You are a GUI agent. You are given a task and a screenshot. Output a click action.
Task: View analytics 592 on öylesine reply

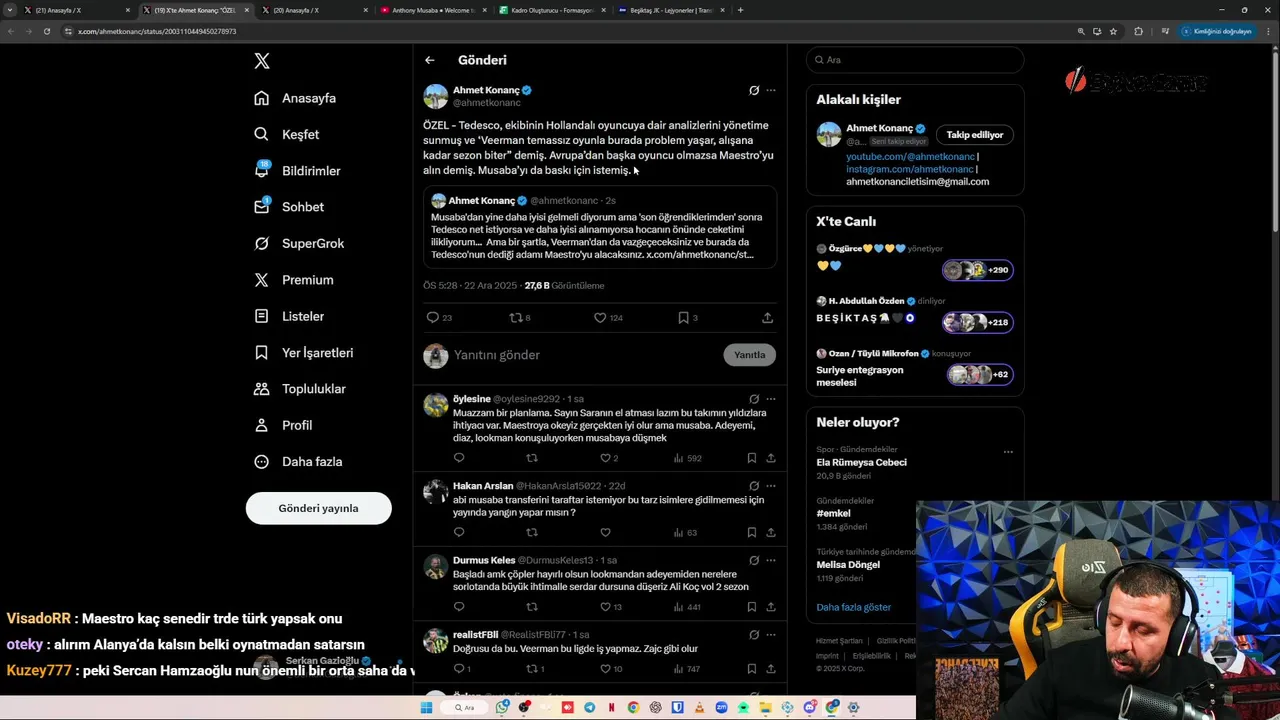(688, 458)
